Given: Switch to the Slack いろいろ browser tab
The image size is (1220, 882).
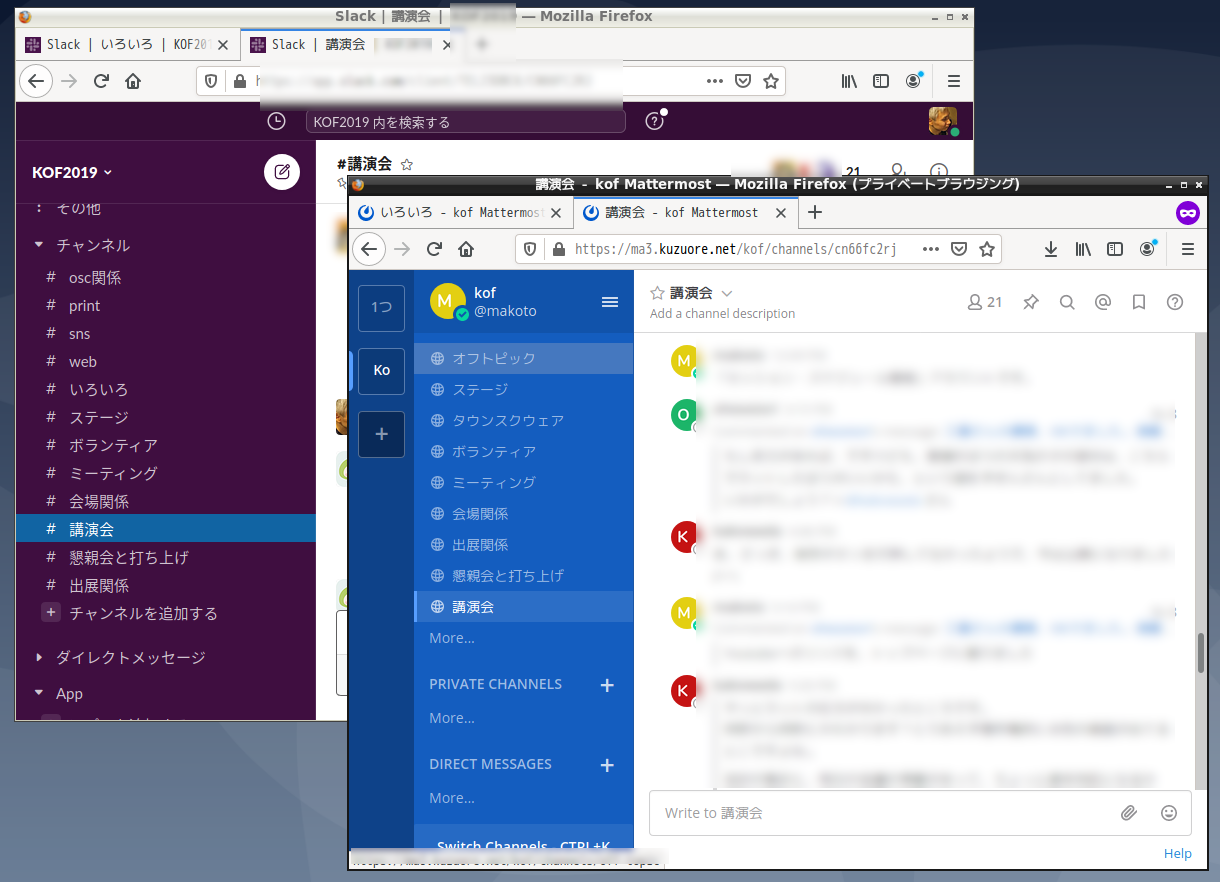Looking at the screenshot, I should tap(129, 44).
